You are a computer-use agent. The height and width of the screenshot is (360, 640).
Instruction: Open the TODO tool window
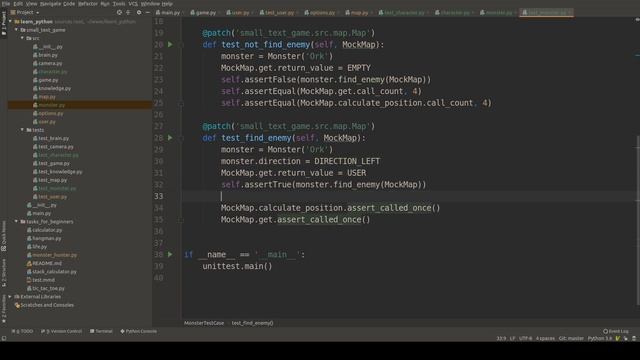coord(22,331)
